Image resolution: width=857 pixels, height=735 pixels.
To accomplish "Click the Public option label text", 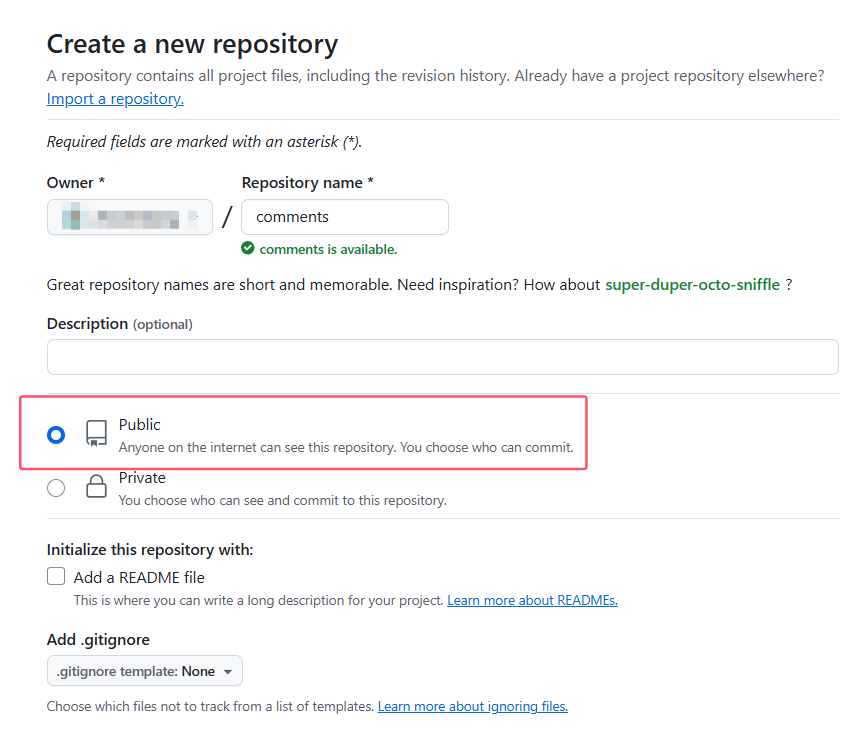I will [x=139, y=425].
